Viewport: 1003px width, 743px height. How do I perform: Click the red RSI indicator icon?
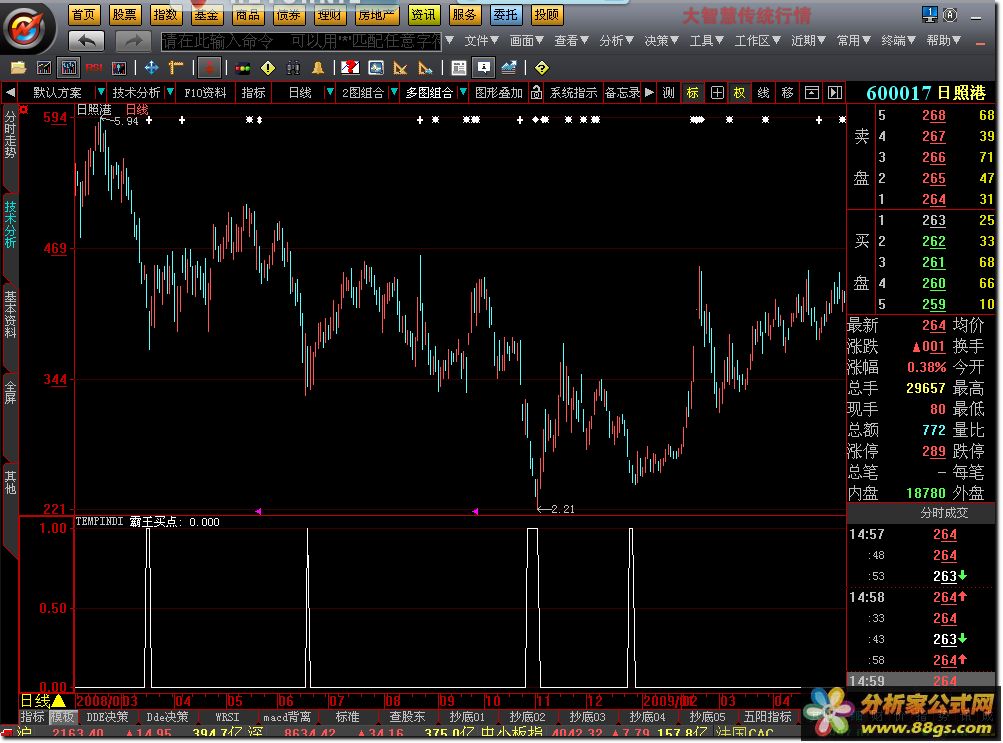point(94,67)
